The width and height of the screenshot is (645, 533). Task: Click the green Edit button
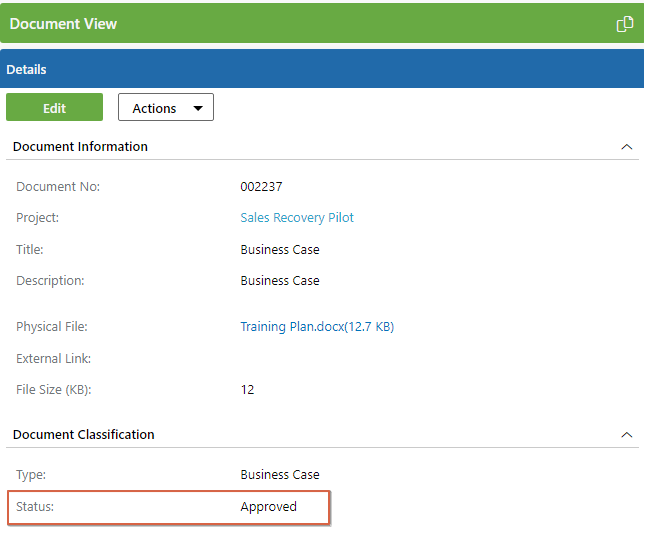pos(54,107)
